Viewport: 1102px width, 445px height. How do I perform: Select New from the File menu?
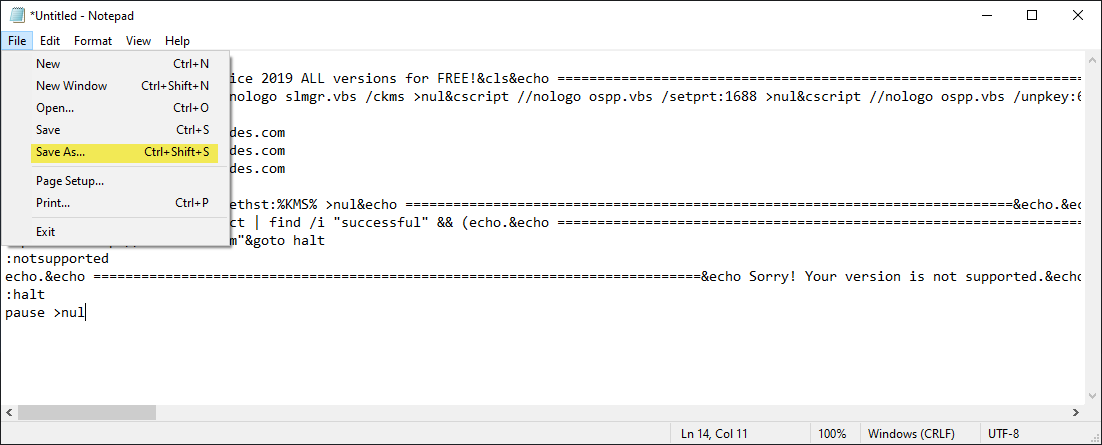[48, 64]
